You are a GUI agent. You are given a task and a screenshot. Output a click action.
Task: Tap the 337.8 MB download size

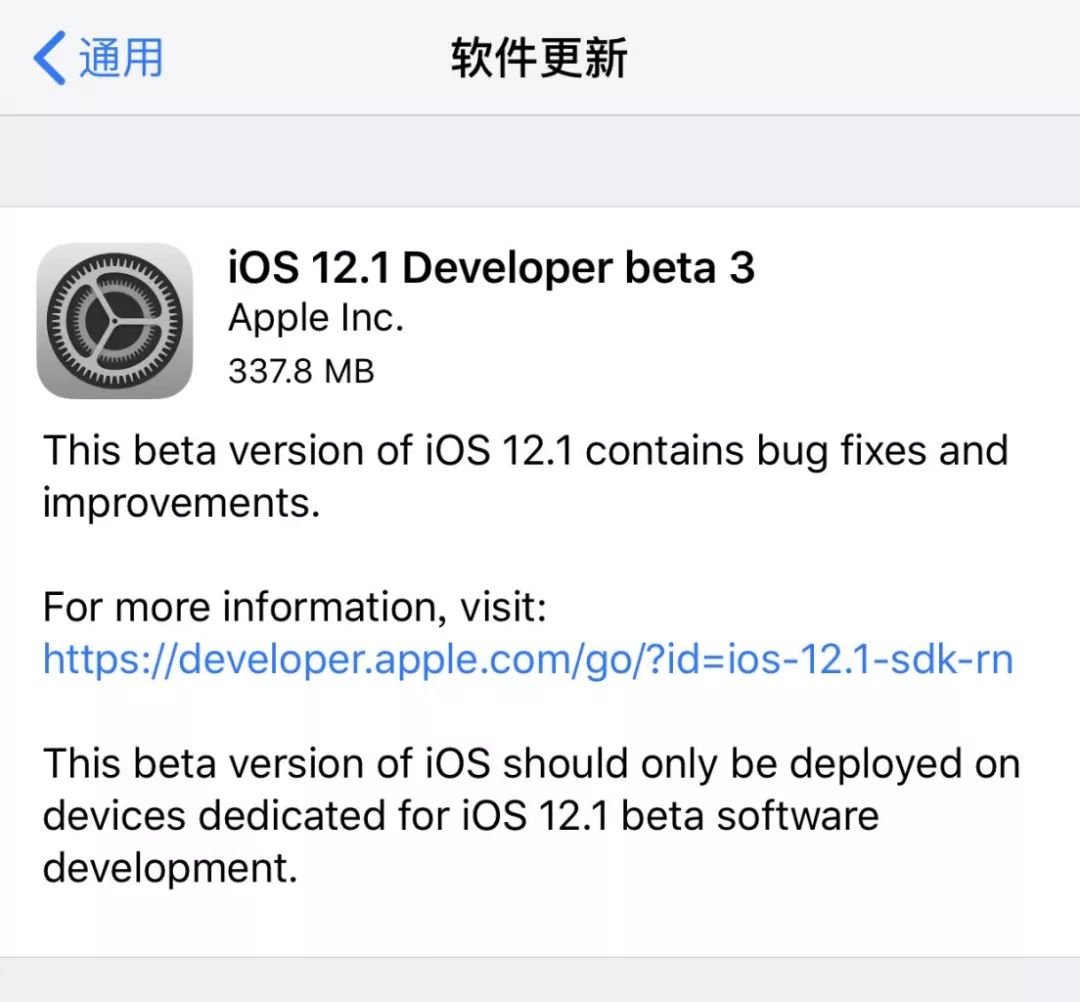tap(301, 371)
